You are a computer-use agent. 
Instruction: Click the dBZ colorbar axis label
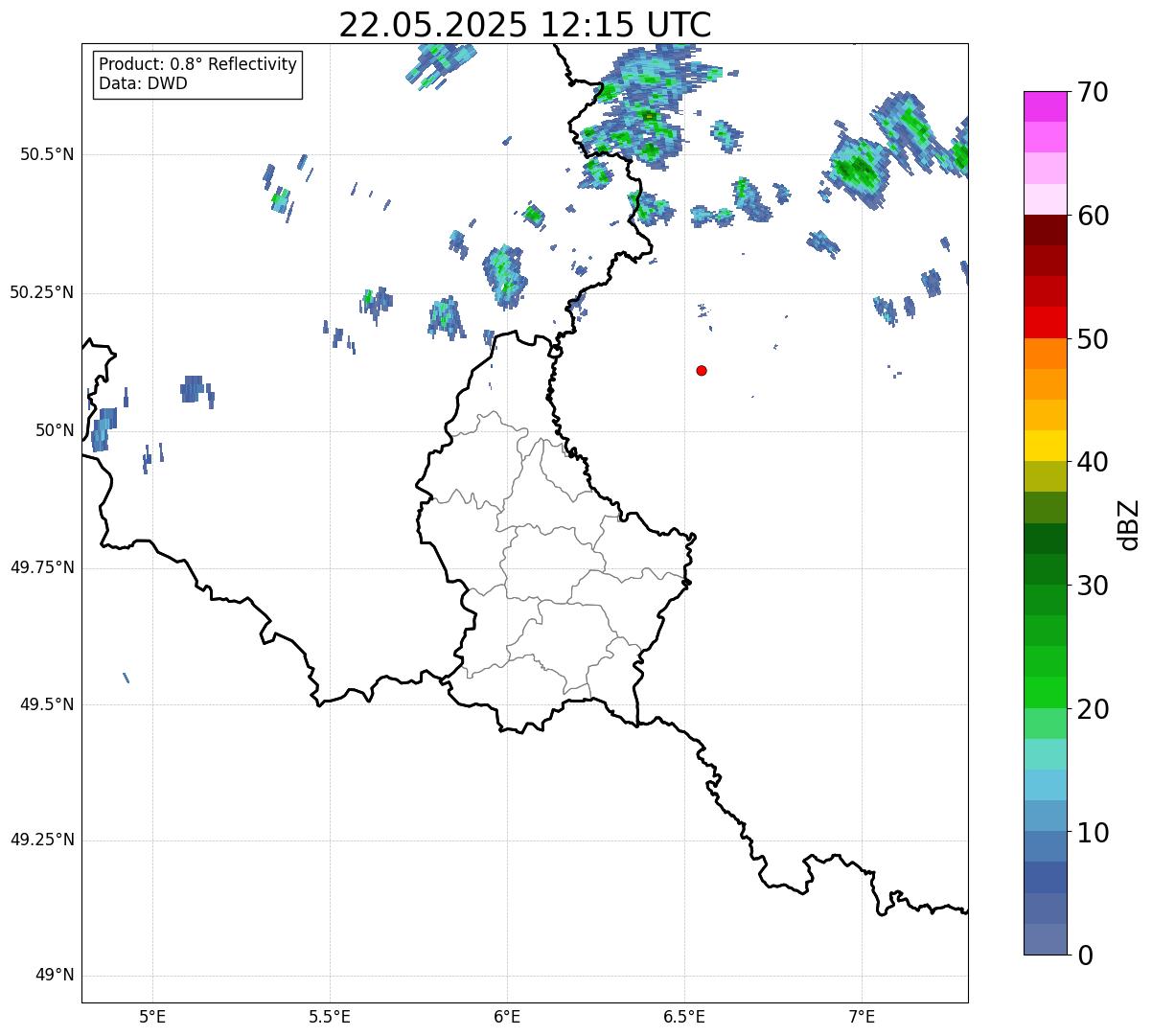[x=1129, y=524]
